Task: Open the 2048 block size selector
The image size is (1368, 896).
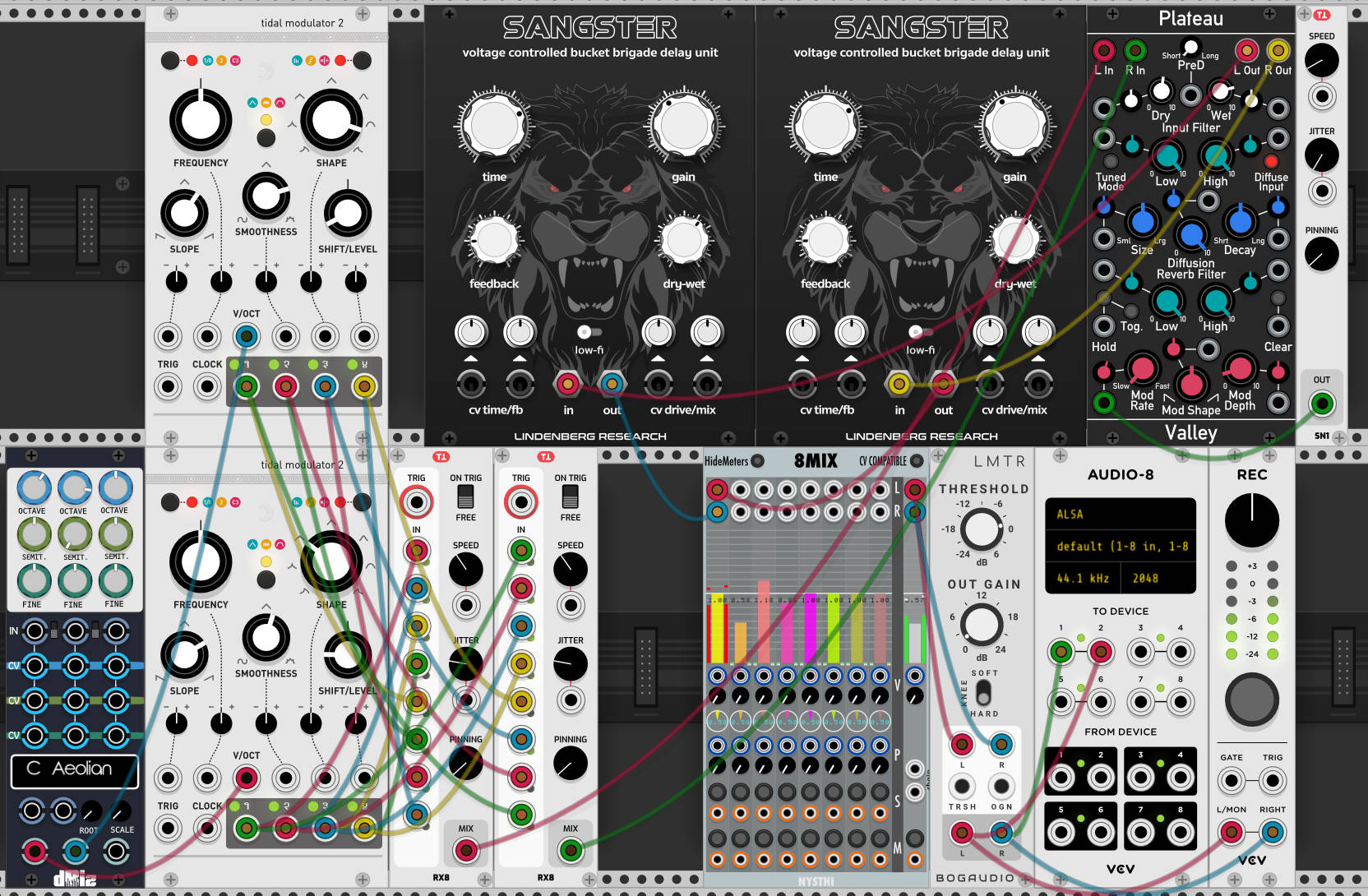Action: point(1158,578)
